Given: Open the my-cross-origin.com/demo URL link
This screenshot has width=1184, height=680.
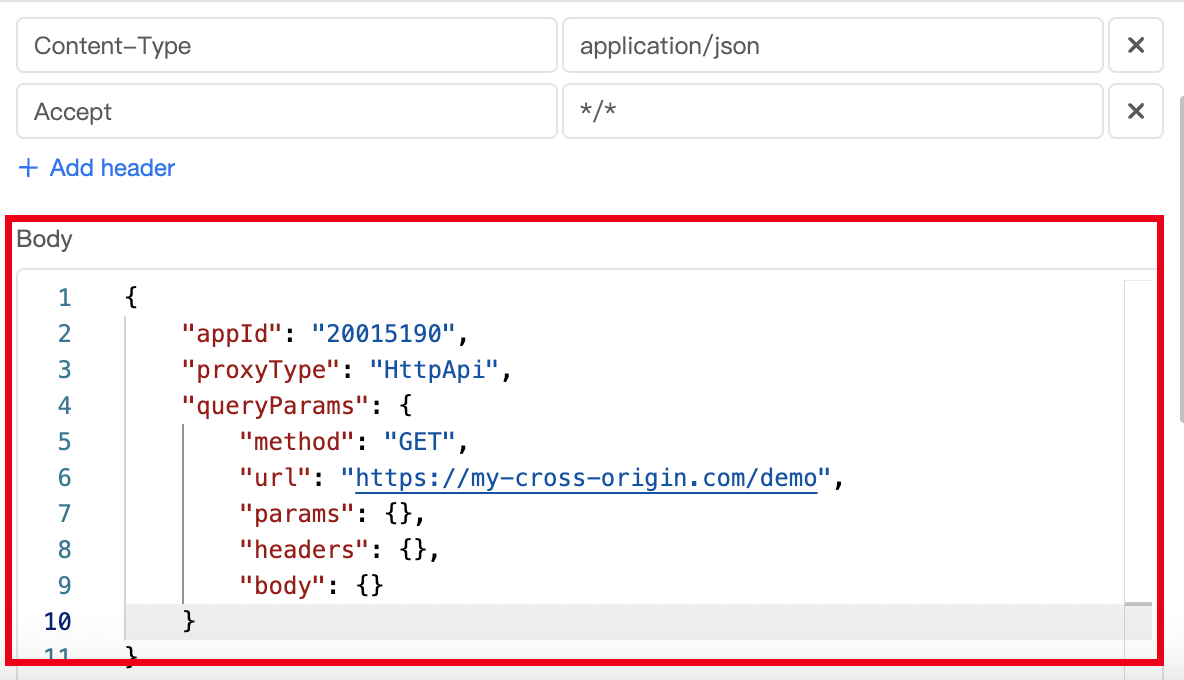Looking at the screenshot, I should (587, 478).
